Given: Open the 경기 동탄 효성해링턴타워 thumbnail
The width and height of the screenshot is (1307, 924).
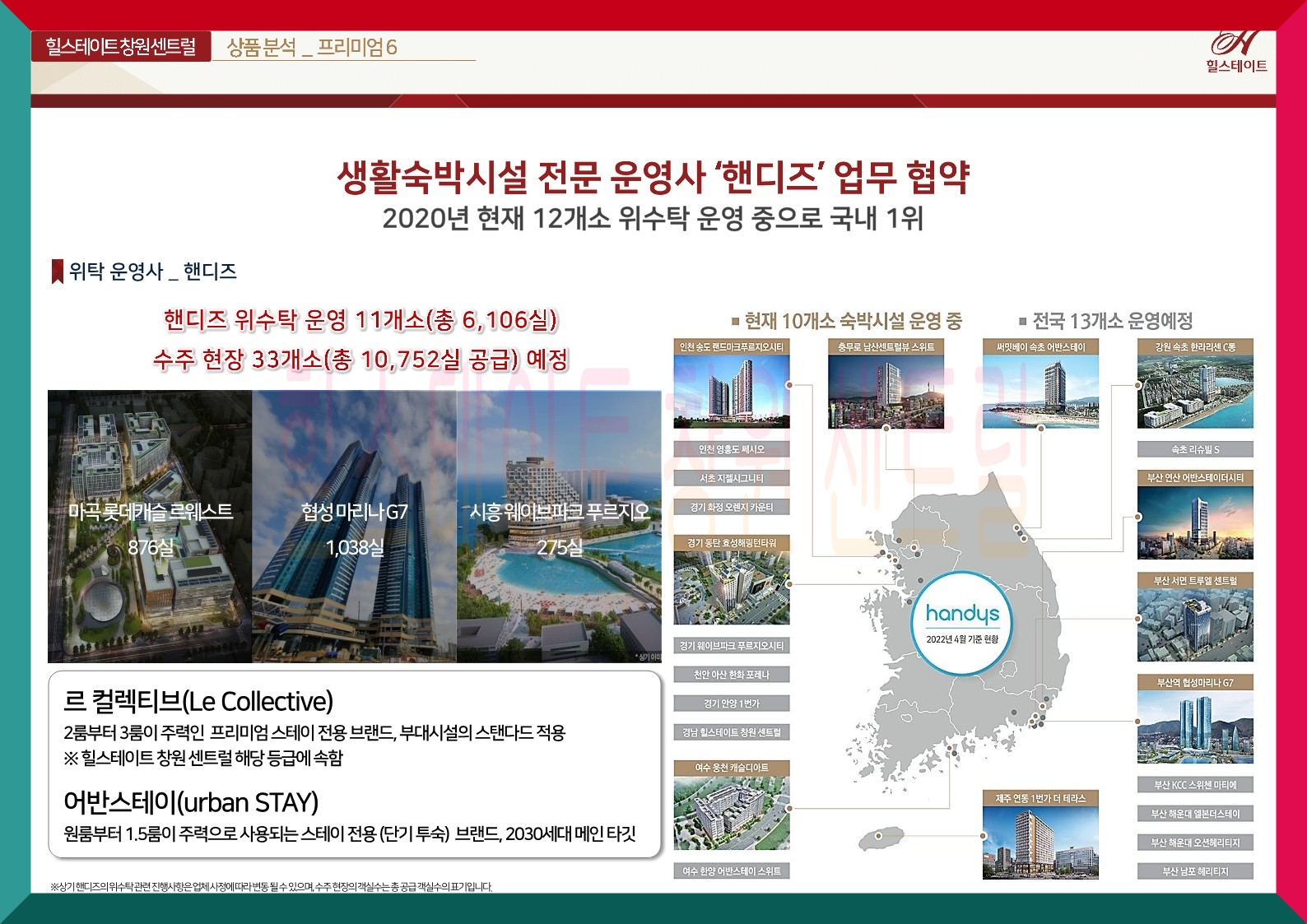Looking at the screenshot, I should (732, 580).
